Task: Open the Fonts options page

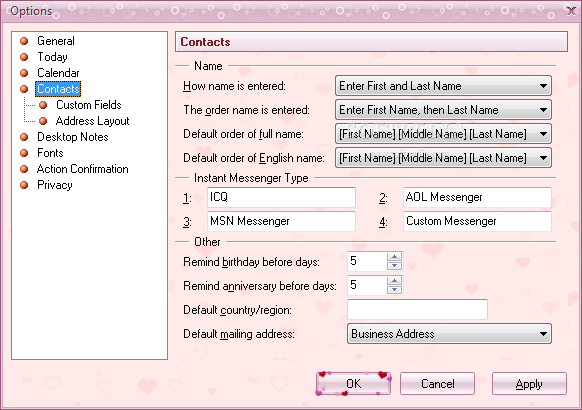Action: (50, 152)
